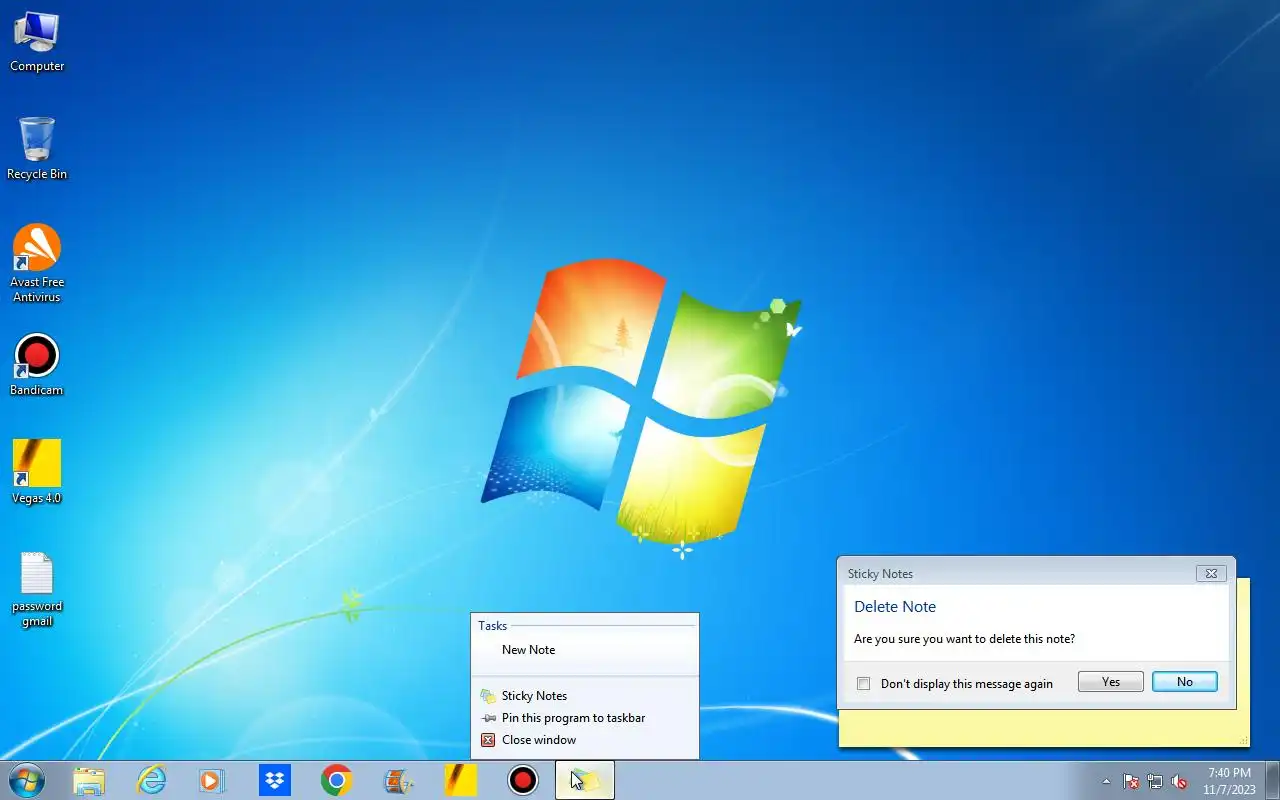Choose New Note from jump list
Image resolution: width=1280 pixels, height=800 pixels.
coord(584,650)
